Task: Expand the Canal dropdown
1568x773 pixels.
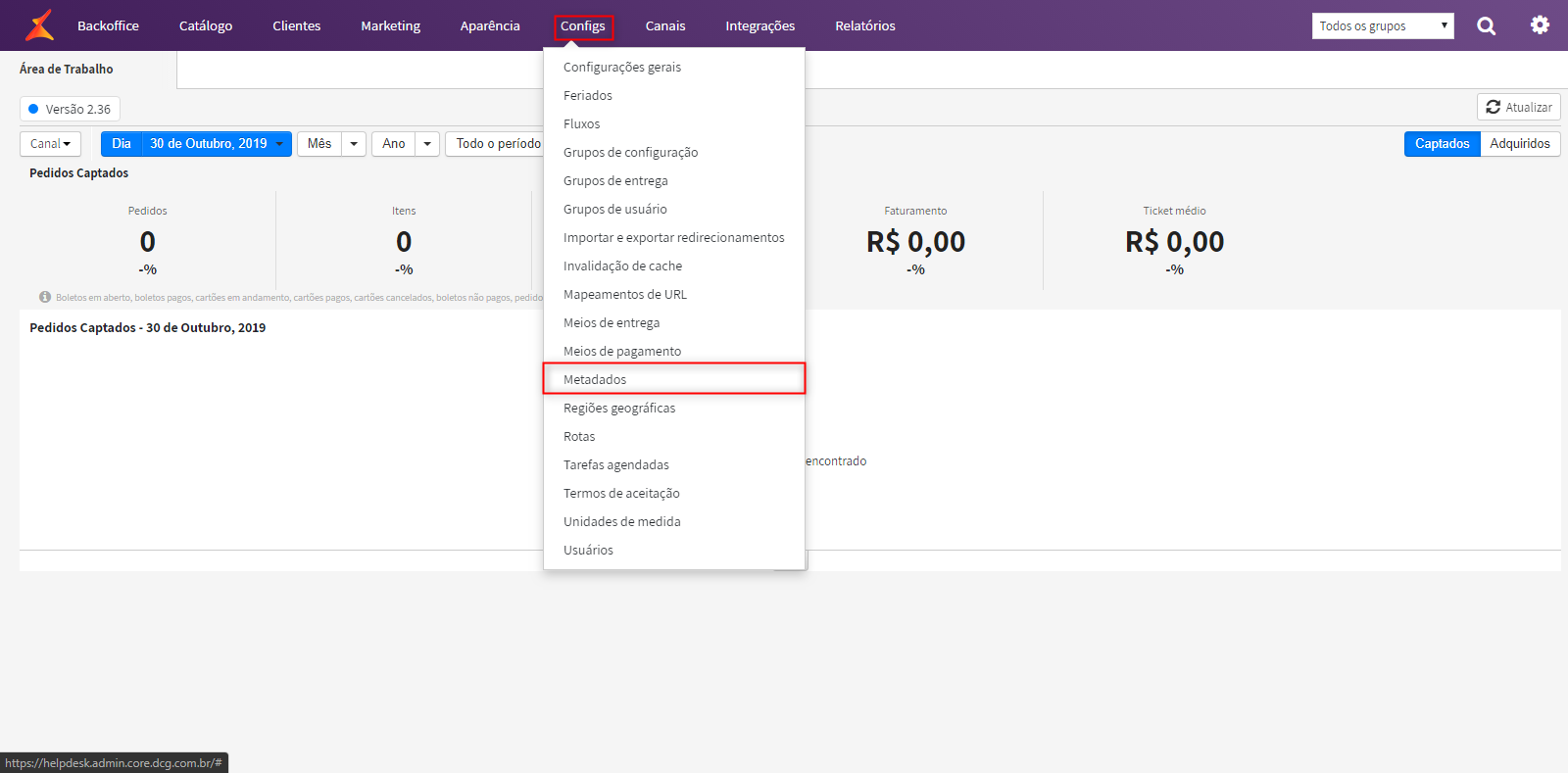Action: (50, 144)
